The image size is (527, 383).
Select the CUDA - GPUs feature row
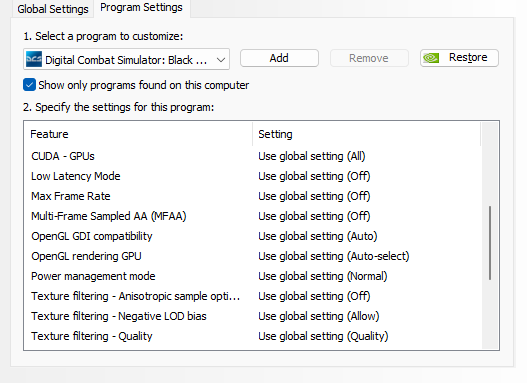(252, 156)
